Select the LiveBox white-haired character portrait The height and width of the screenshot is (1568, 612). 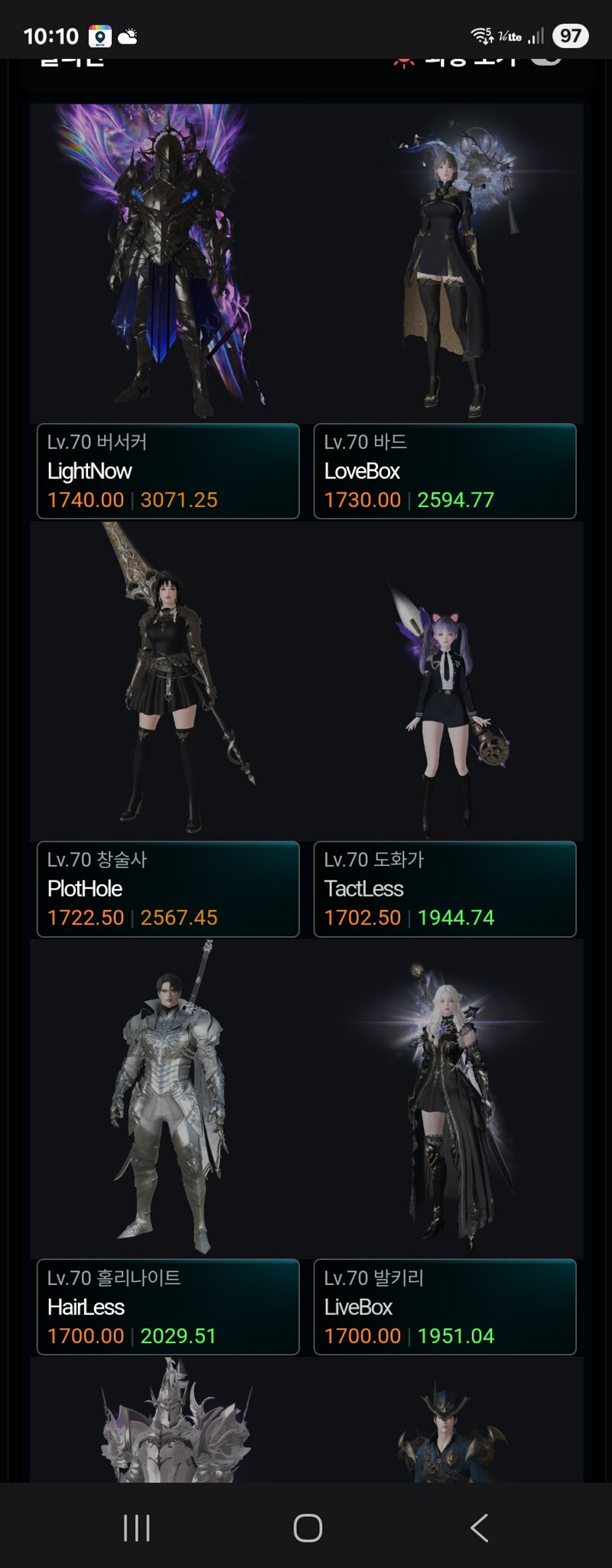(x=445, y=1099)
